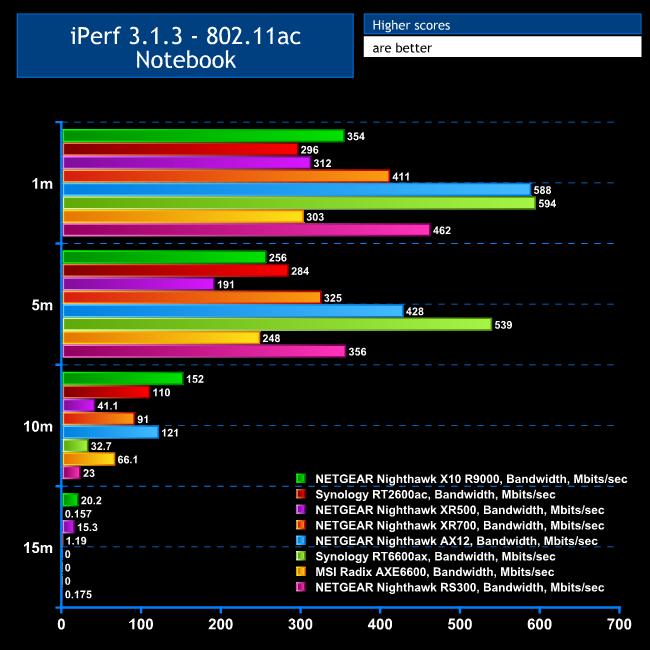Click the purple NETGEAR Nighthawk XR500 legend swatch

[x=301, y=509]
